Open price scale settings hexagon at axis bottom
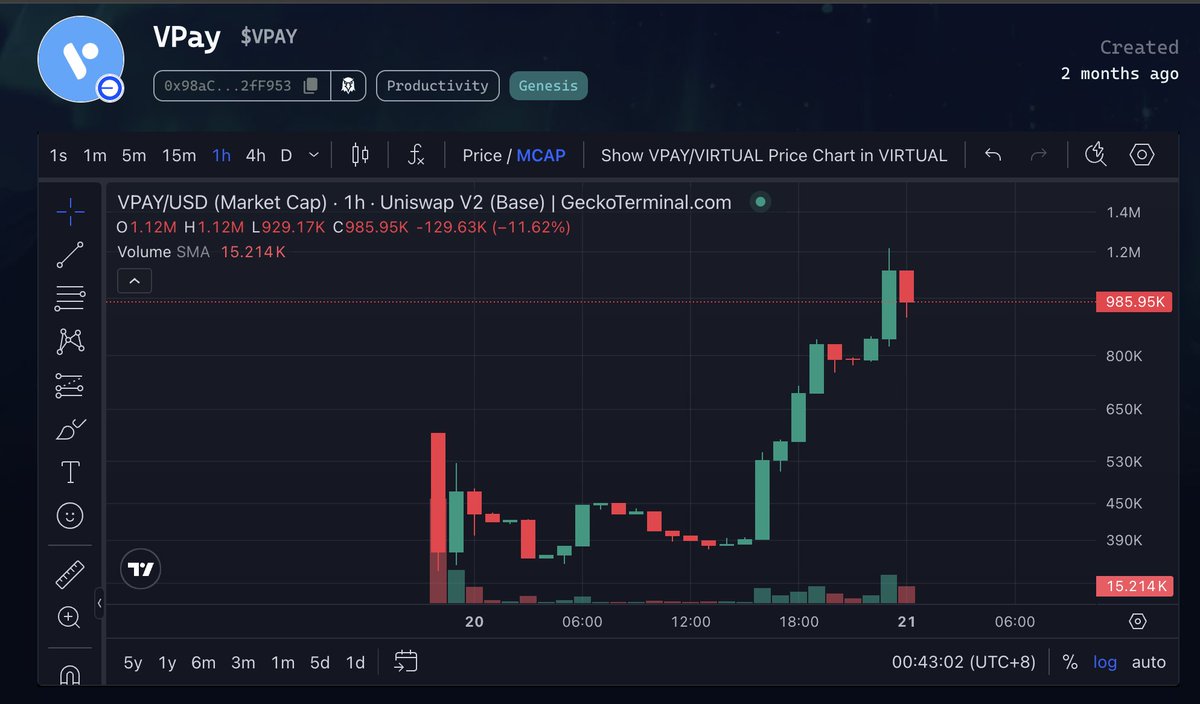 (x=1137, y=621)
